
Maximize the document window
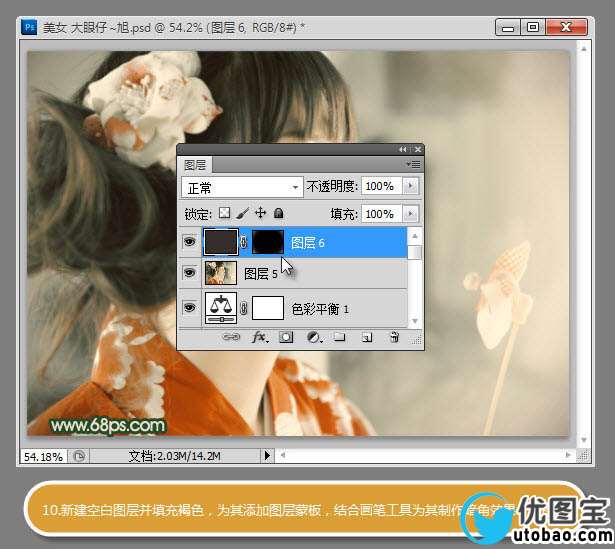click(533, 27)
